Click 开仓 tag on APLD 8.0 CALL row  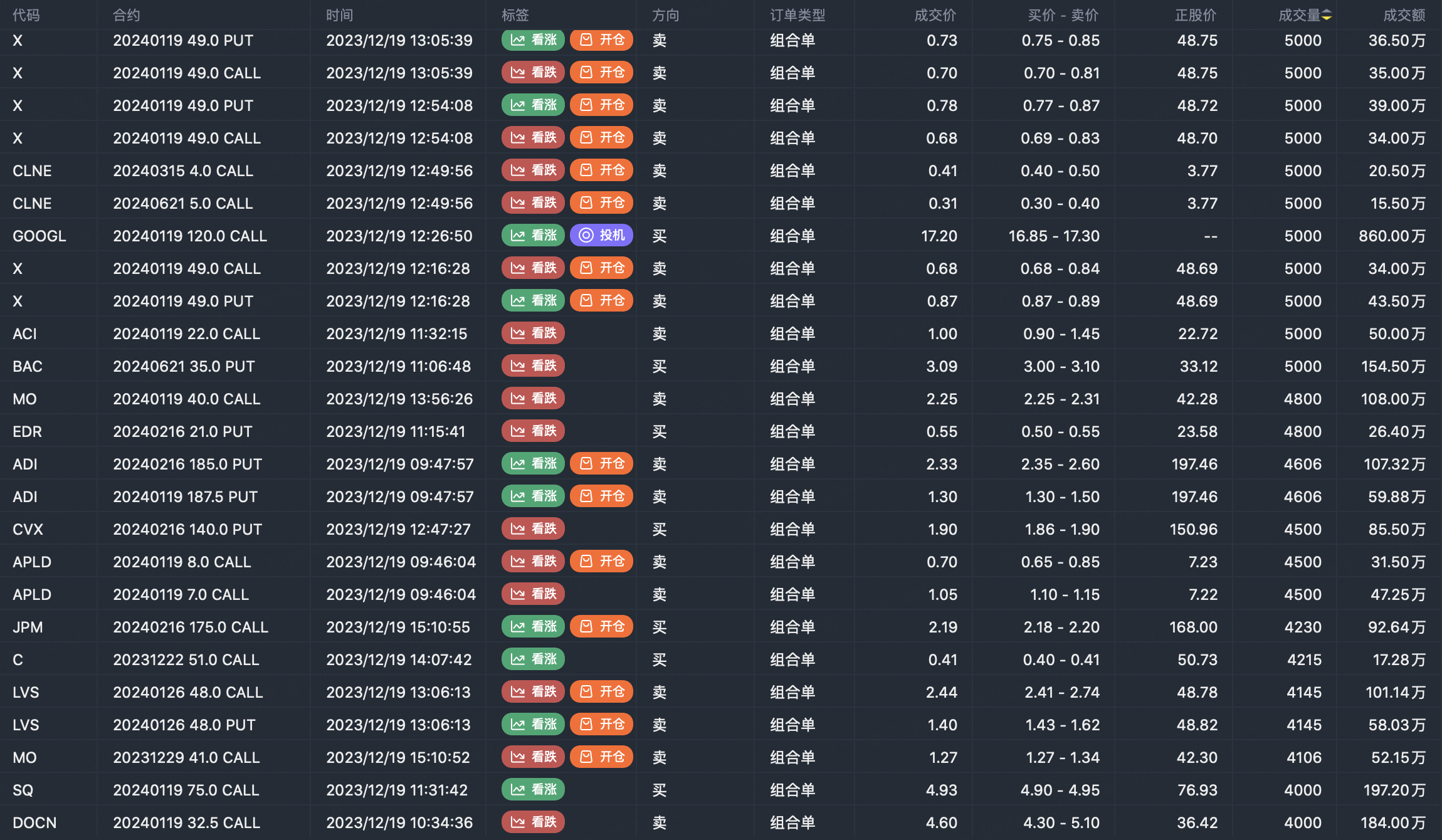[601, 562]
